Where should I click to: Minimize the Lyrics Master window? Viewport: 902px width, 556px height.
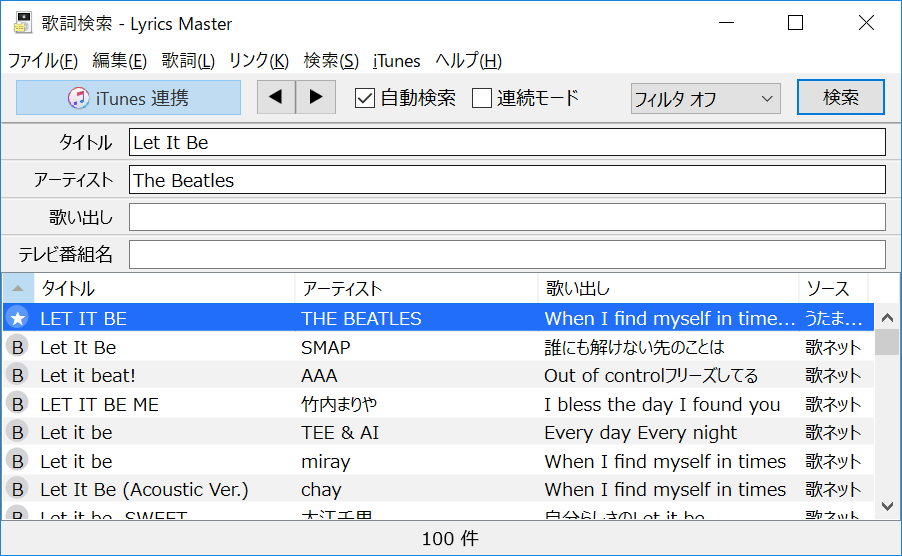point(727,23)
